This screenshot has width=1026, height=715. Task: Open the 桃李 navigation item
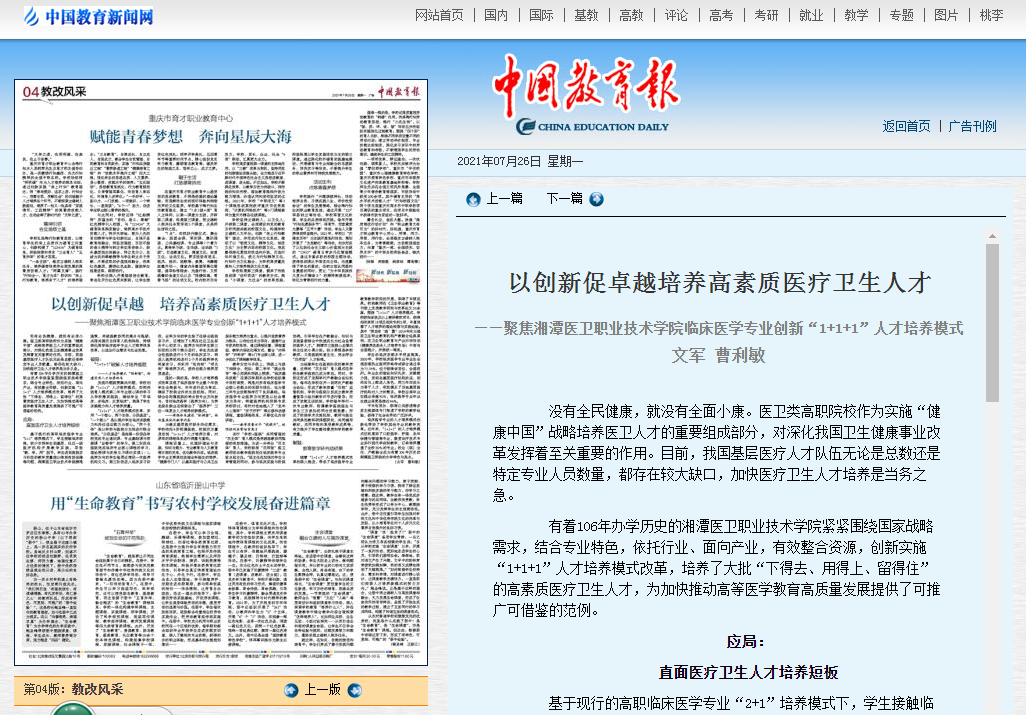pos(991,15)
